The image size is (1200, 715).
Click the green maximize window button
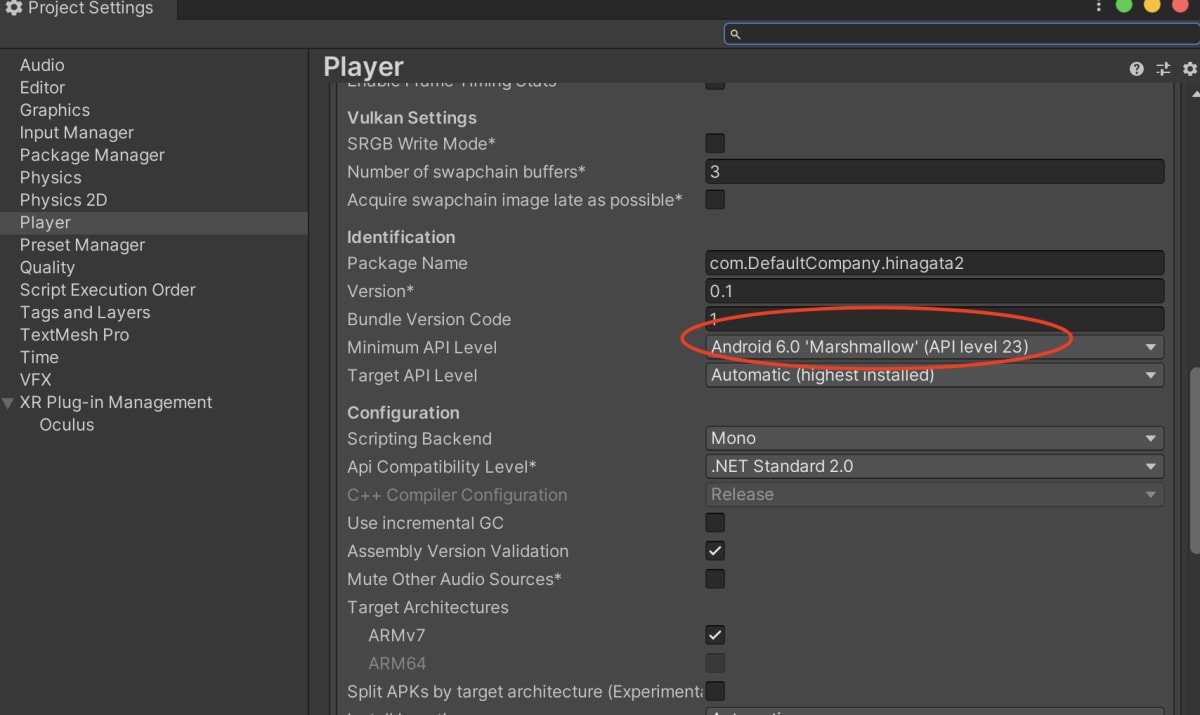[1124, 6]
